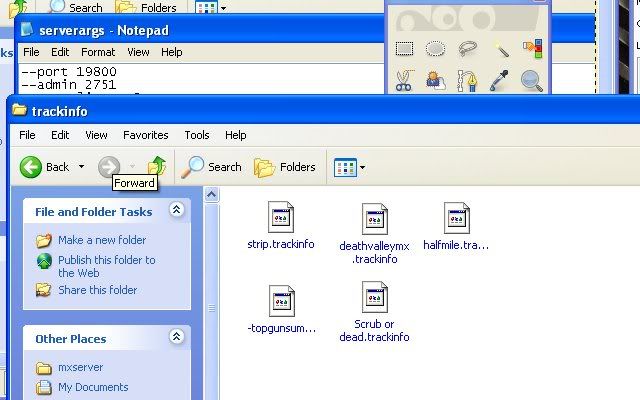Select GIMP Ellipse Select tool
This screenshot has width=640, height=400.
tap(435, 49)
